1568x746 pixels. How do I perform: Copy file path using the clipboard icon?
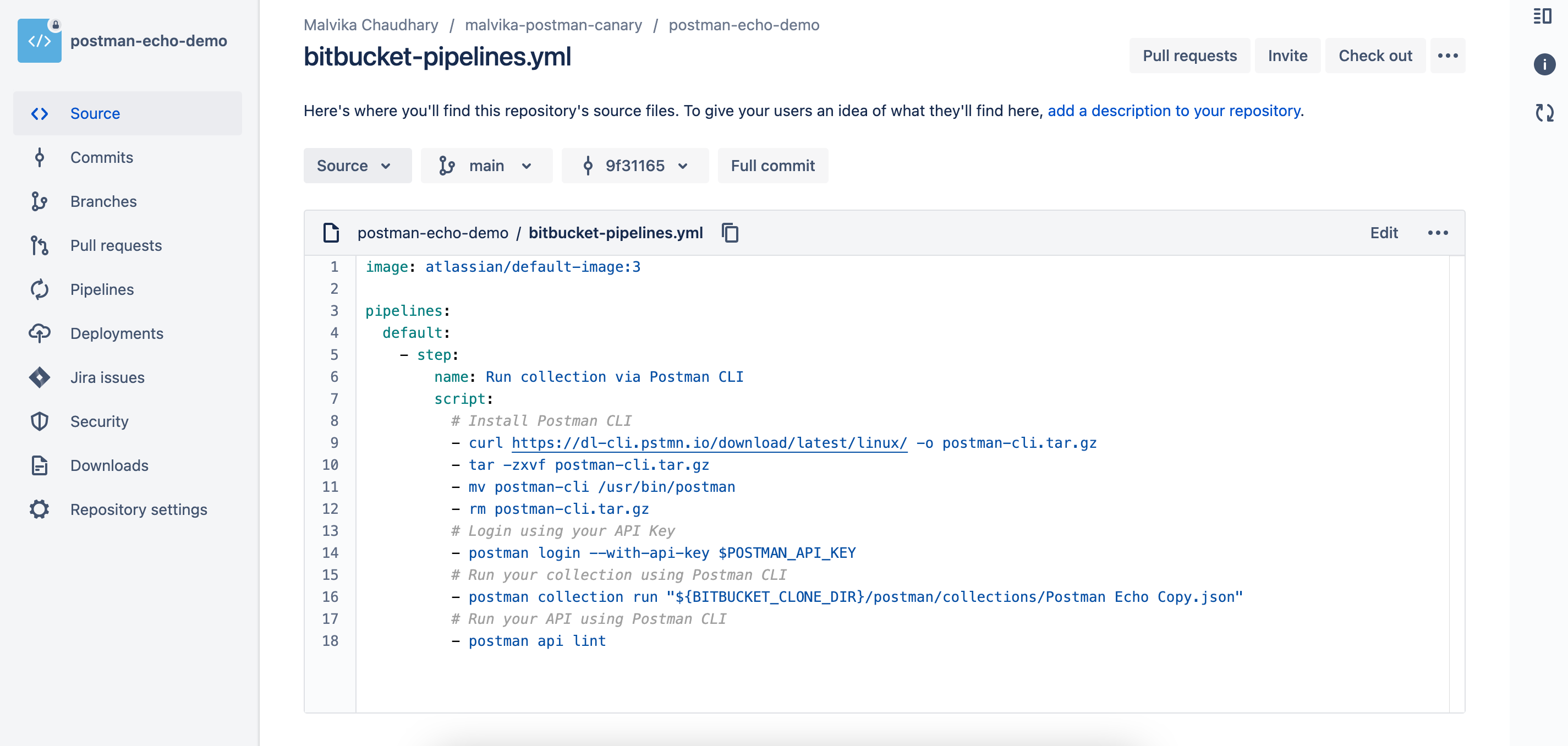730,233
